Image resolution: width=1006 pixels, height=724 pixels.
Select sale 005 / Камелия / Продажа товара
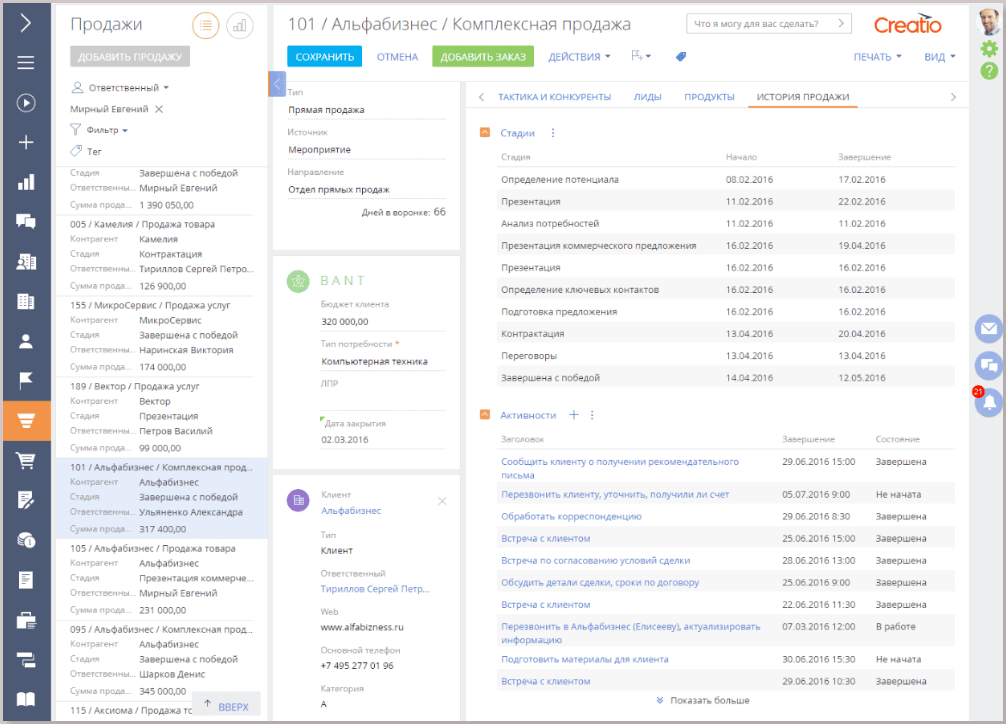click(x=142, y=225)
